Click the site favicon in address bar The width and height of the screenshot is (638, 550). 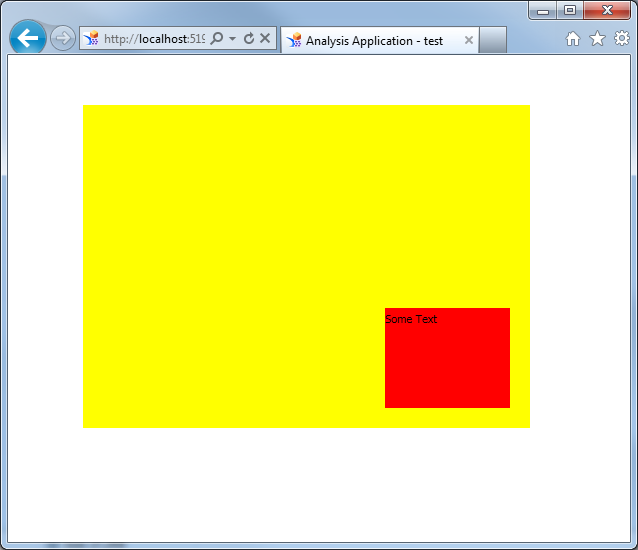click(92, 38)
